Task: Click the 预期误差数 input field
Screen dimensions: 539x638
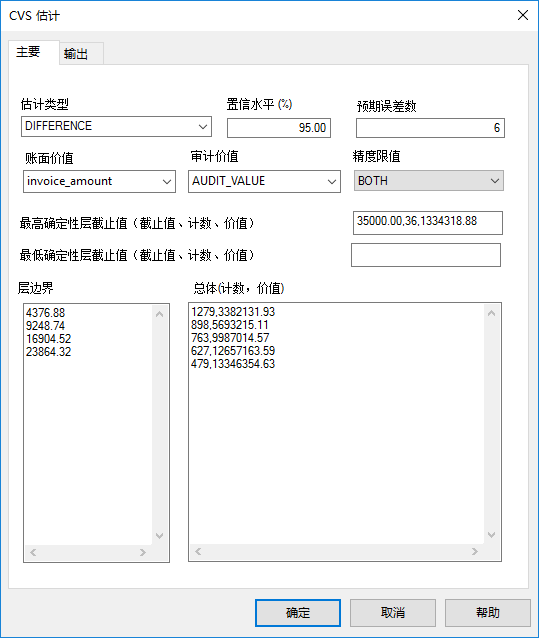Action: (x=430, y=128)
